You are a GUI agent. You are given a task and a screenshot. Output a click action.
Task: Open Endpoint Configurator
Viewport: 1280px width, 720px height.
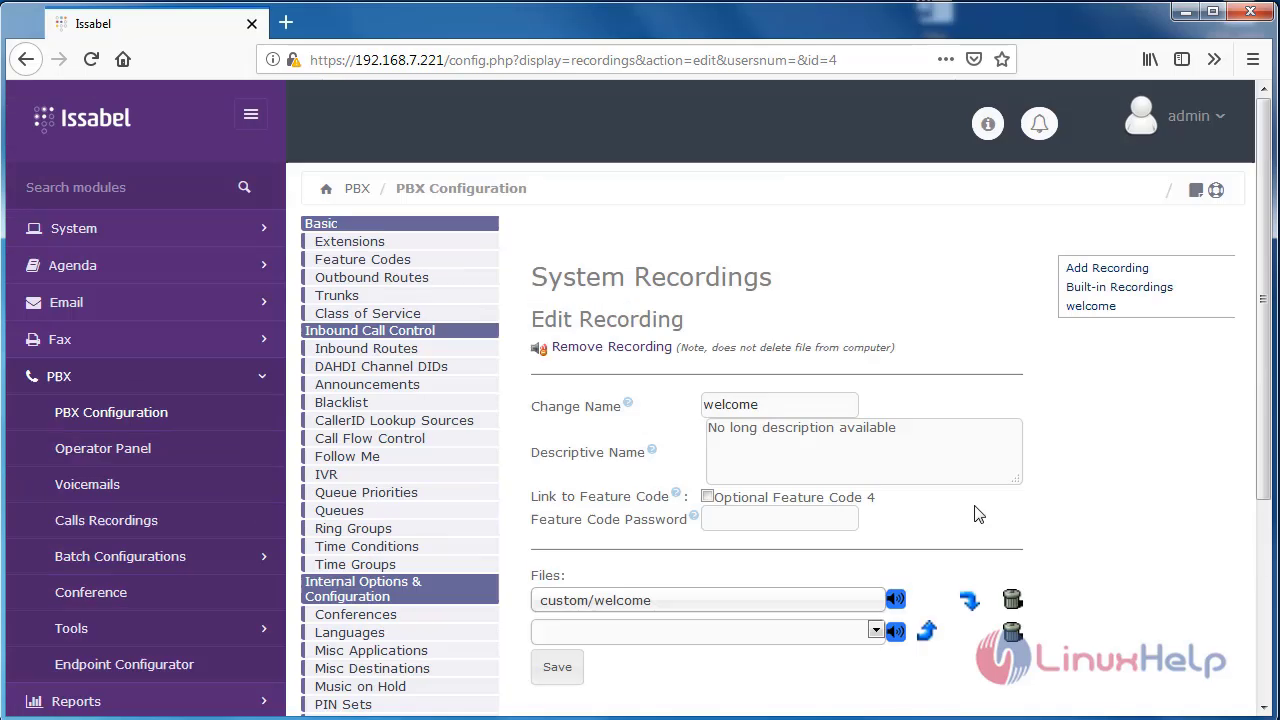[124, 664]
